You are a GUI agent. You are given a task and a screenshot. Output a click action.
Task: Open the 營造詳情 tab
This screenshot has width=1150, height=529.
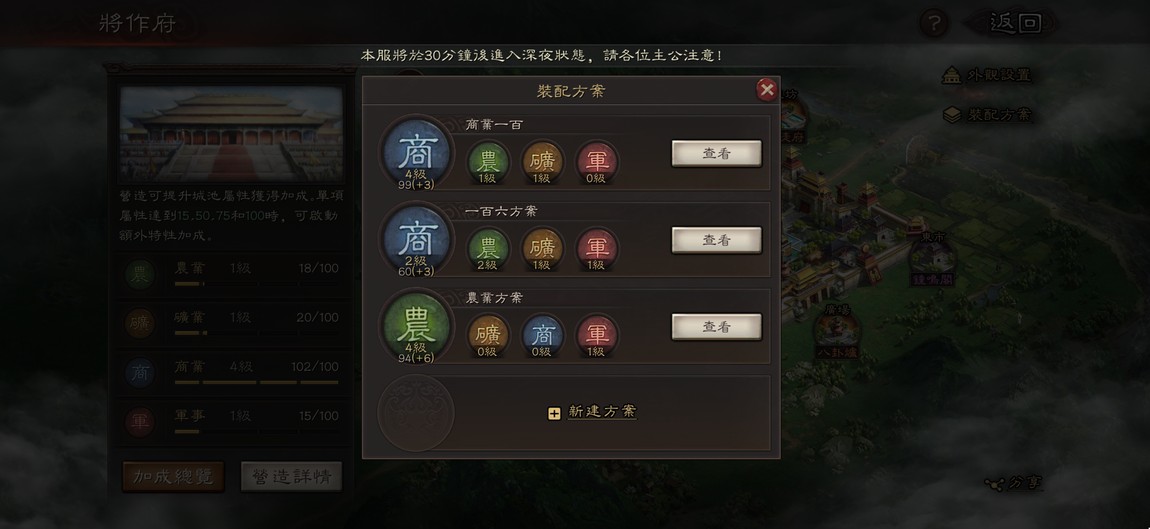point(291,476)
